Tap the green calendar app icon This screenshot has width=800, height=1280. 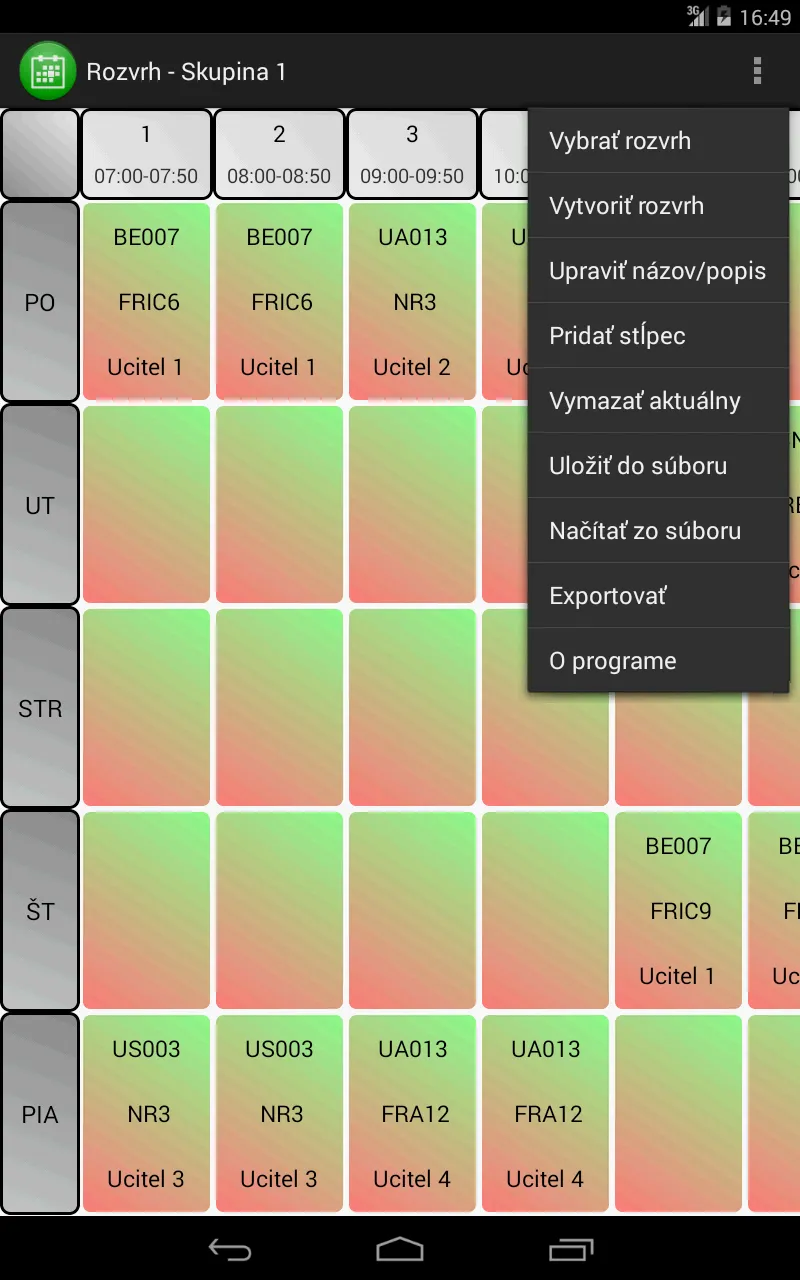(x=48, y=71)
